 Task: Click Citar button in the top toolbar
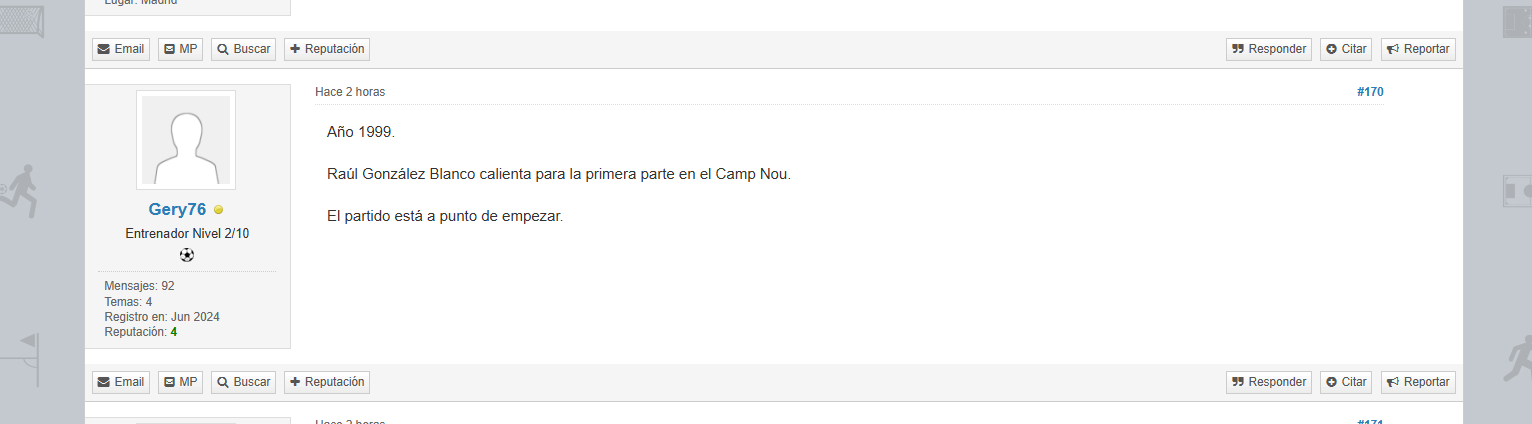pyautogui.click(x=1346, y=49)
